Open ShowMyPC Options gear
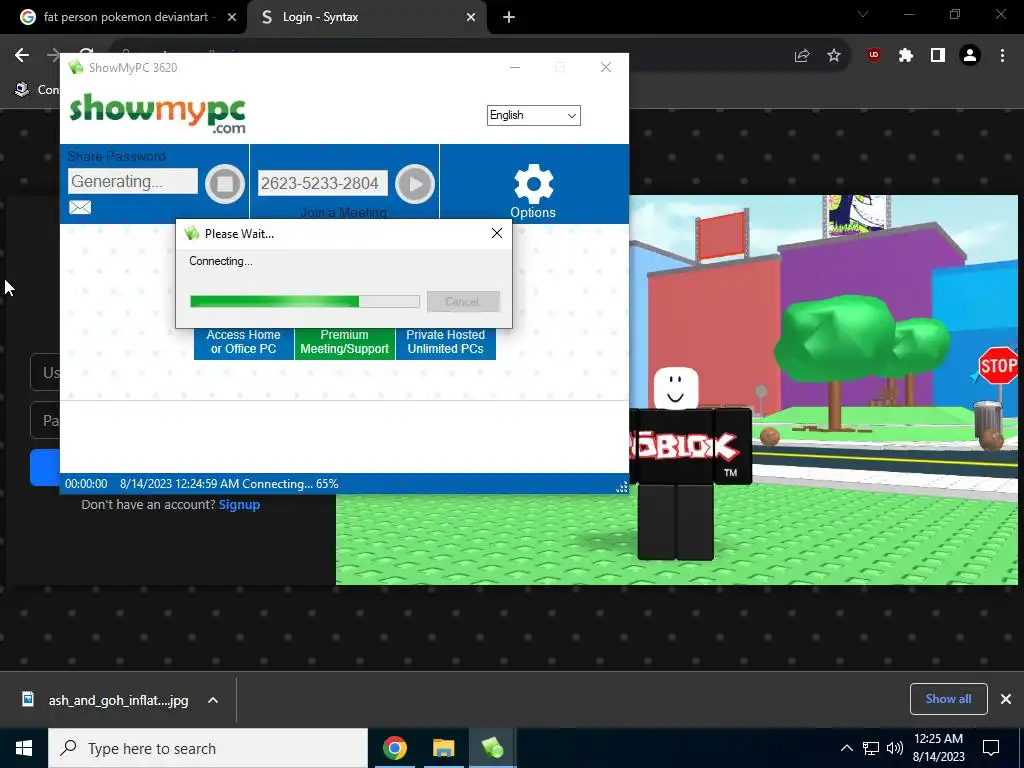 (533, 191)
